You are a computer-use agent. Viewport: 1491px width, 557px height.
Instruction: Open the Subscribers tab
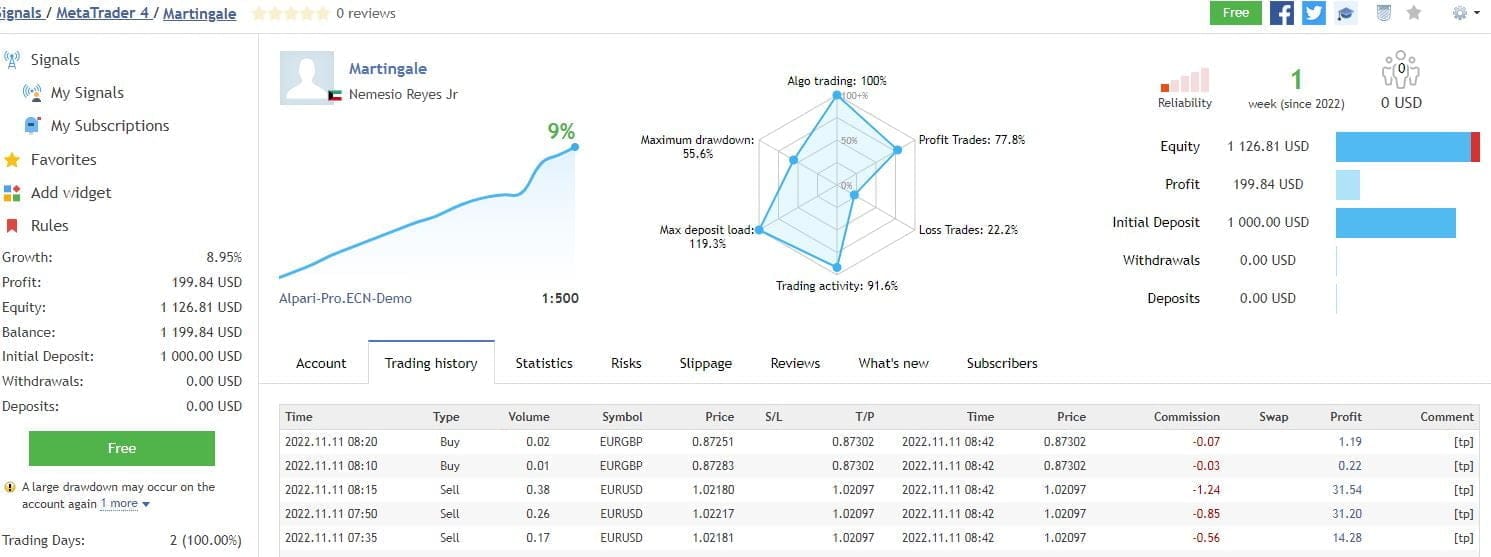[x=1001, y=363]
